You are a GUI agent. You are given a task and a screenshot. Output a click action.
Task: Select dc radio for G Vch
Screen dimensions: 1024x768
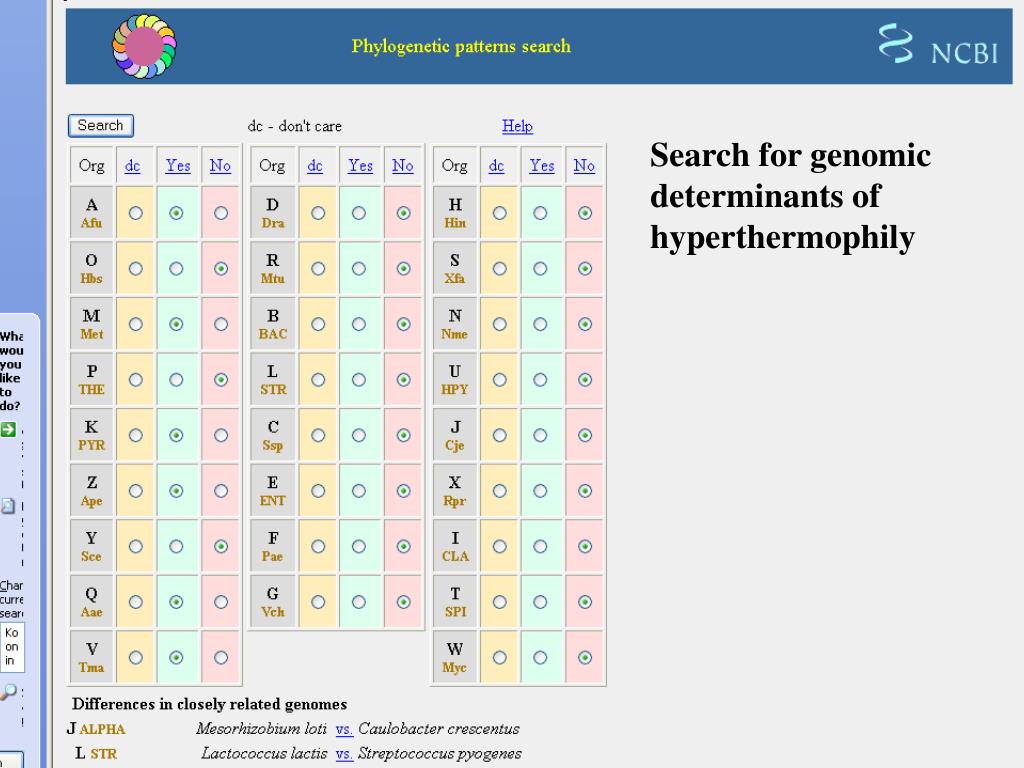click(318, 601)
